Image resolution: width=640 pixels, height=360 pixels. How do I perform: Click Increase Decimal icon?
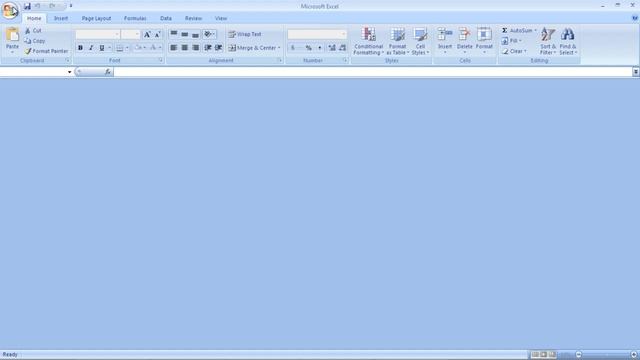332,48
